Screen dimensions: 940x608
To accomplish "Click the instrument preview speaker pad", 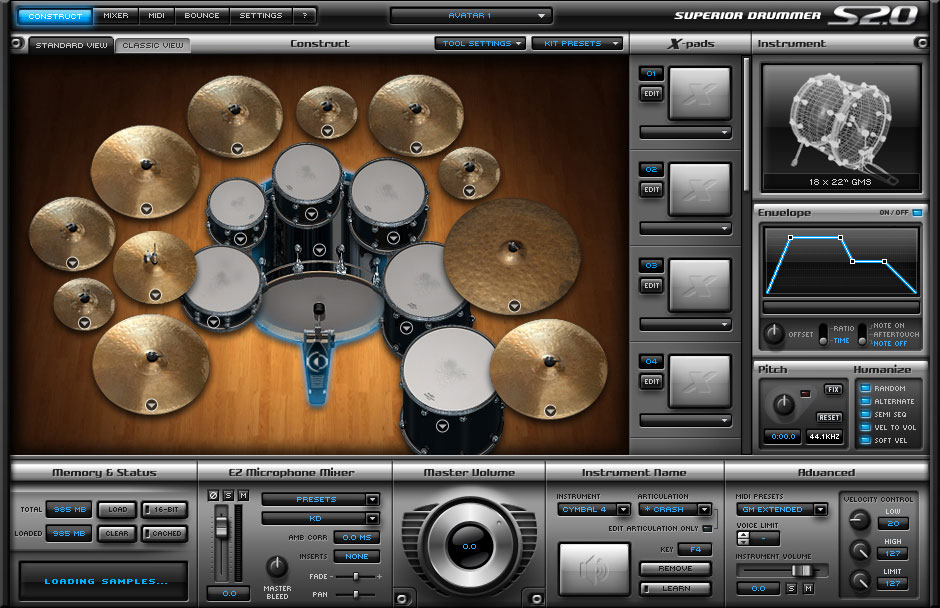I will 594,570.
